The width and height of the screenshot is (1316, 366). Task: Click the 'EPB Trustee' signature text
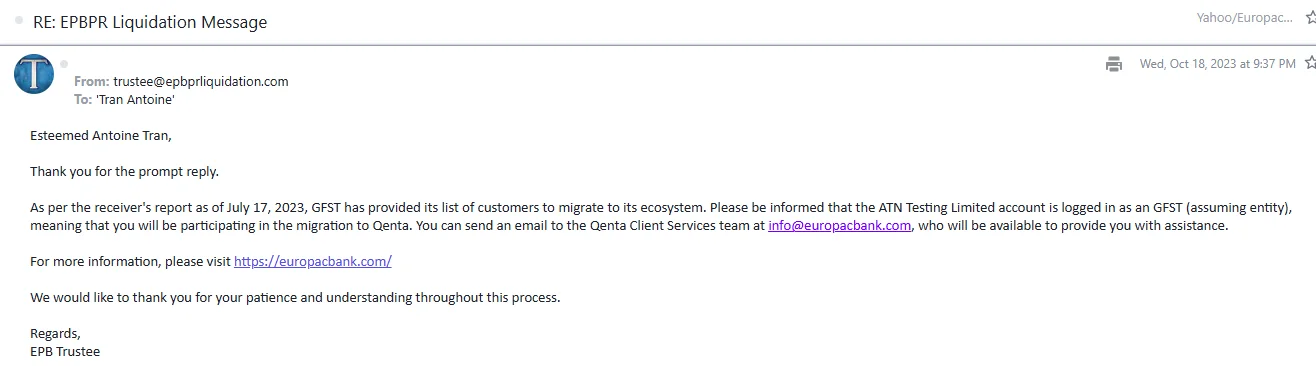(x=65, y=352)
